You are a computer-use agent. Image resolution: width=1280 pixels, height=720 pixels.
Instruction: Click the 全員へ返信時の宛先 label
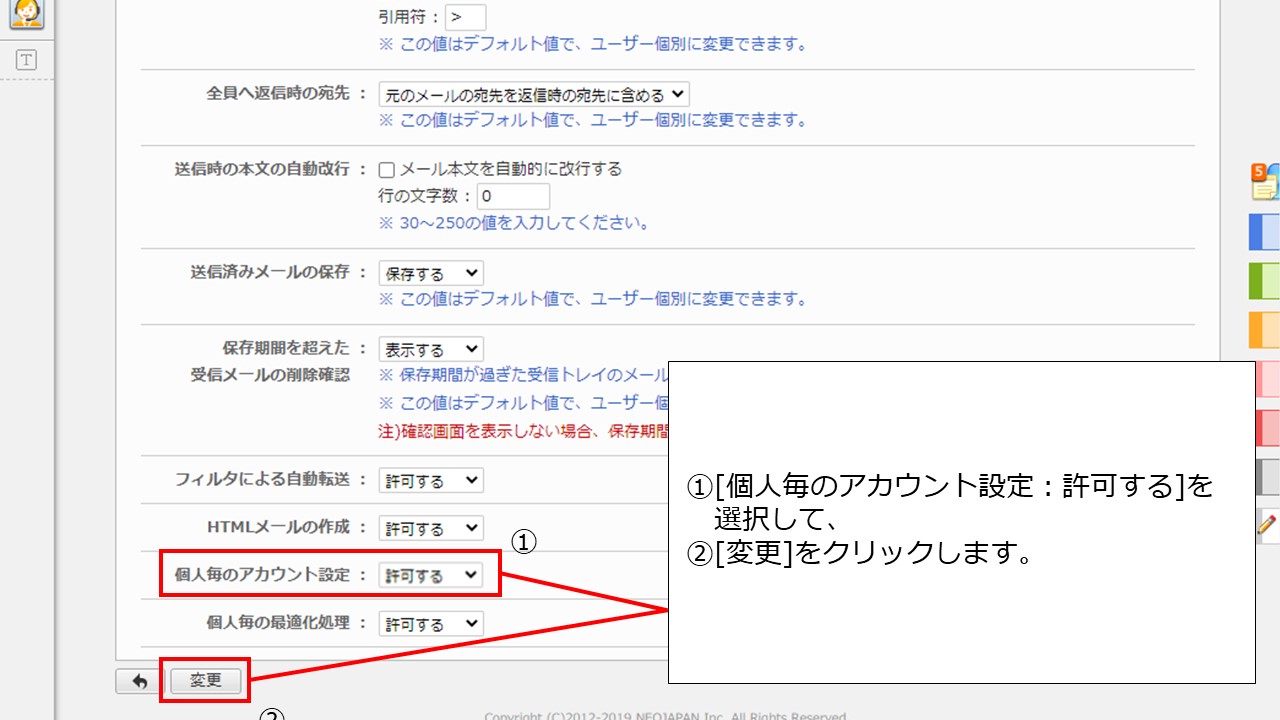[x=278, y=93]
